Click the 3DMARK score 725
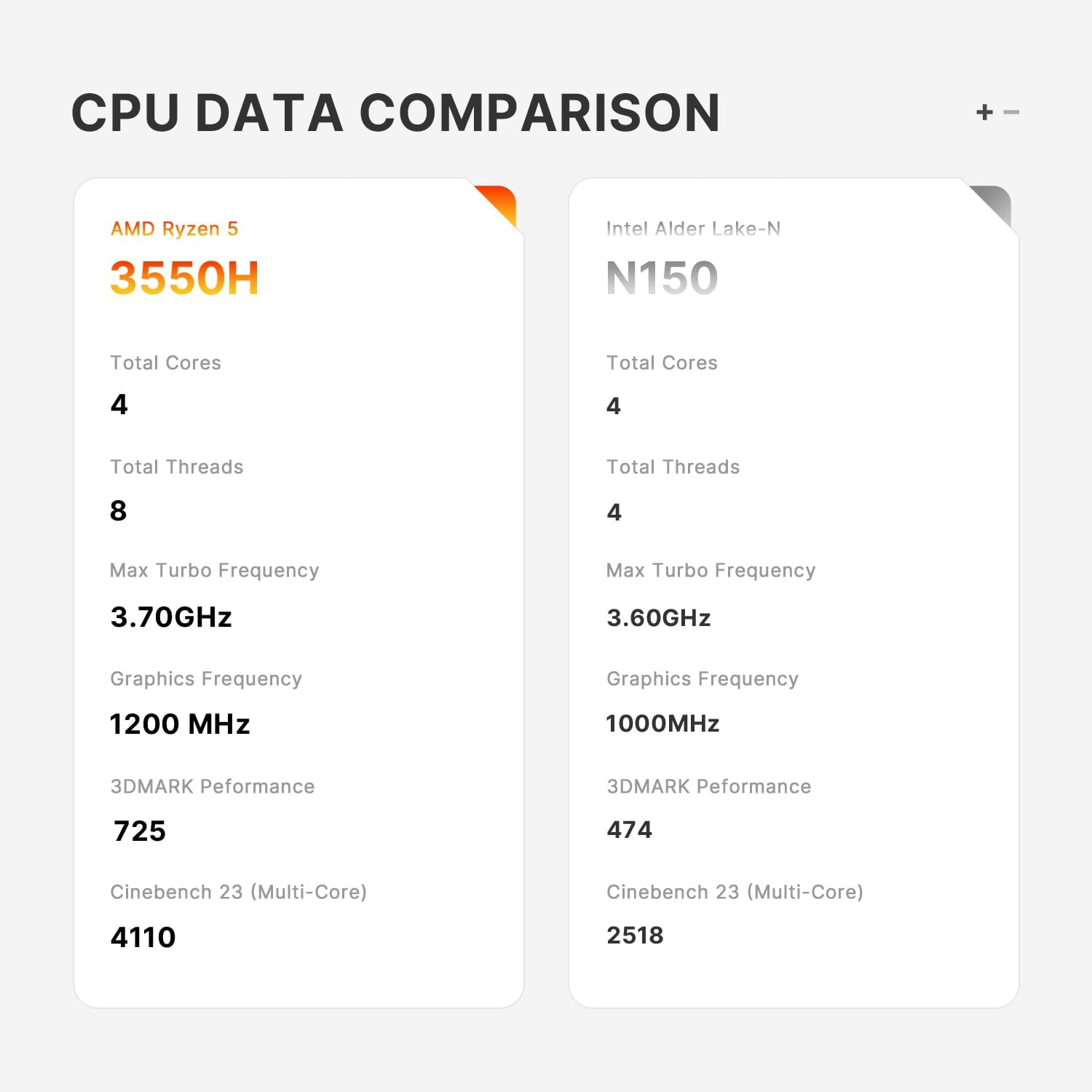The height and width of the screenshot is (1092, 1092). (140, 831)
